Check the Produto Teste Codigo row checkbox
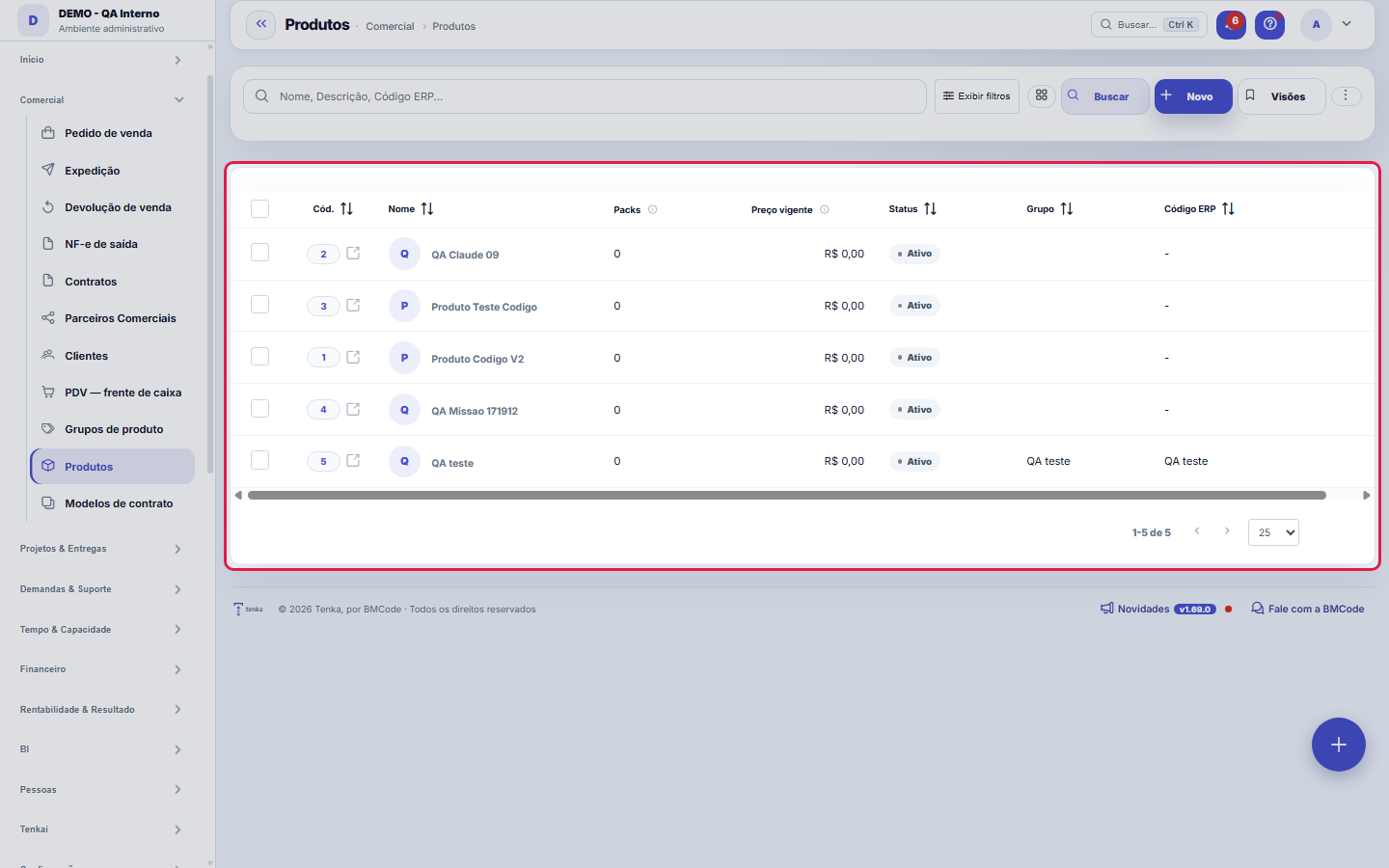The width and height of the screenshot is (1389, 868). pyautogui.click(x=259, y=305)
